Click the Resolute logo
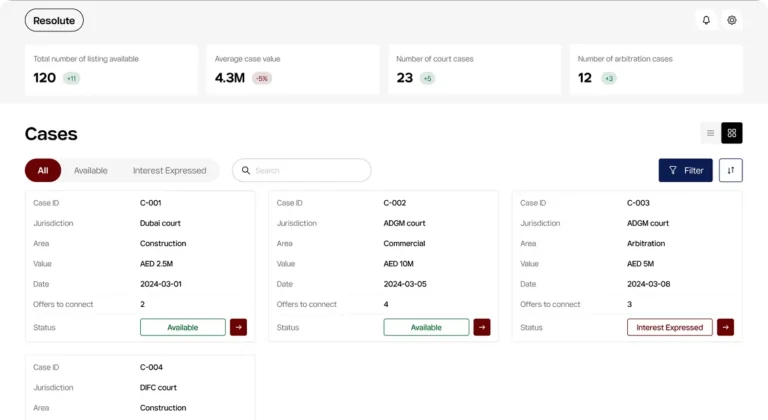 54,20
